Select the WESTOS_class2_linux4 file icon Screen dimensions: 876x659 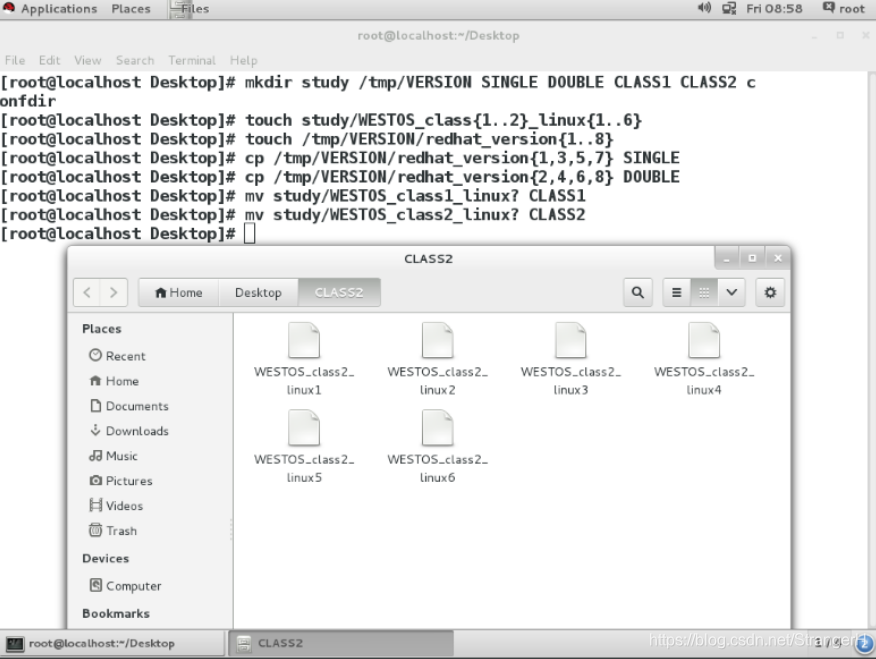click(704, 340)
